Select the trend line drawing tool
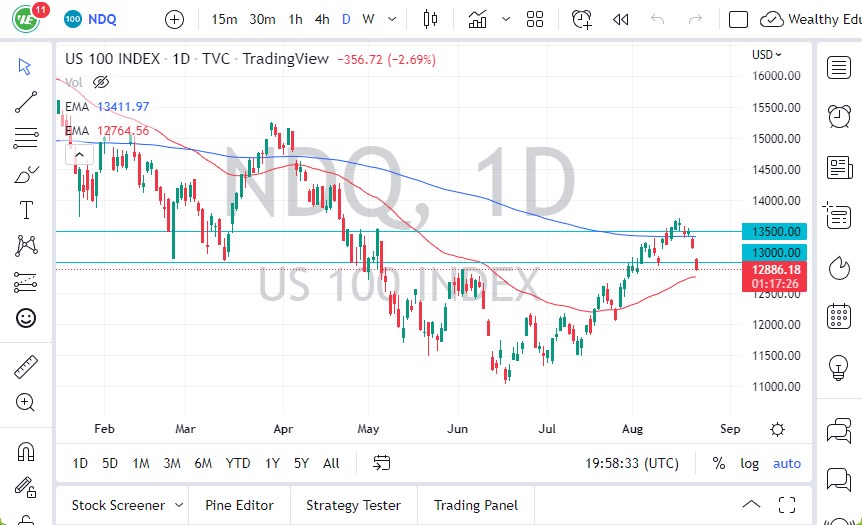Viewport: 862px width, 525px height. pos(26,101)
